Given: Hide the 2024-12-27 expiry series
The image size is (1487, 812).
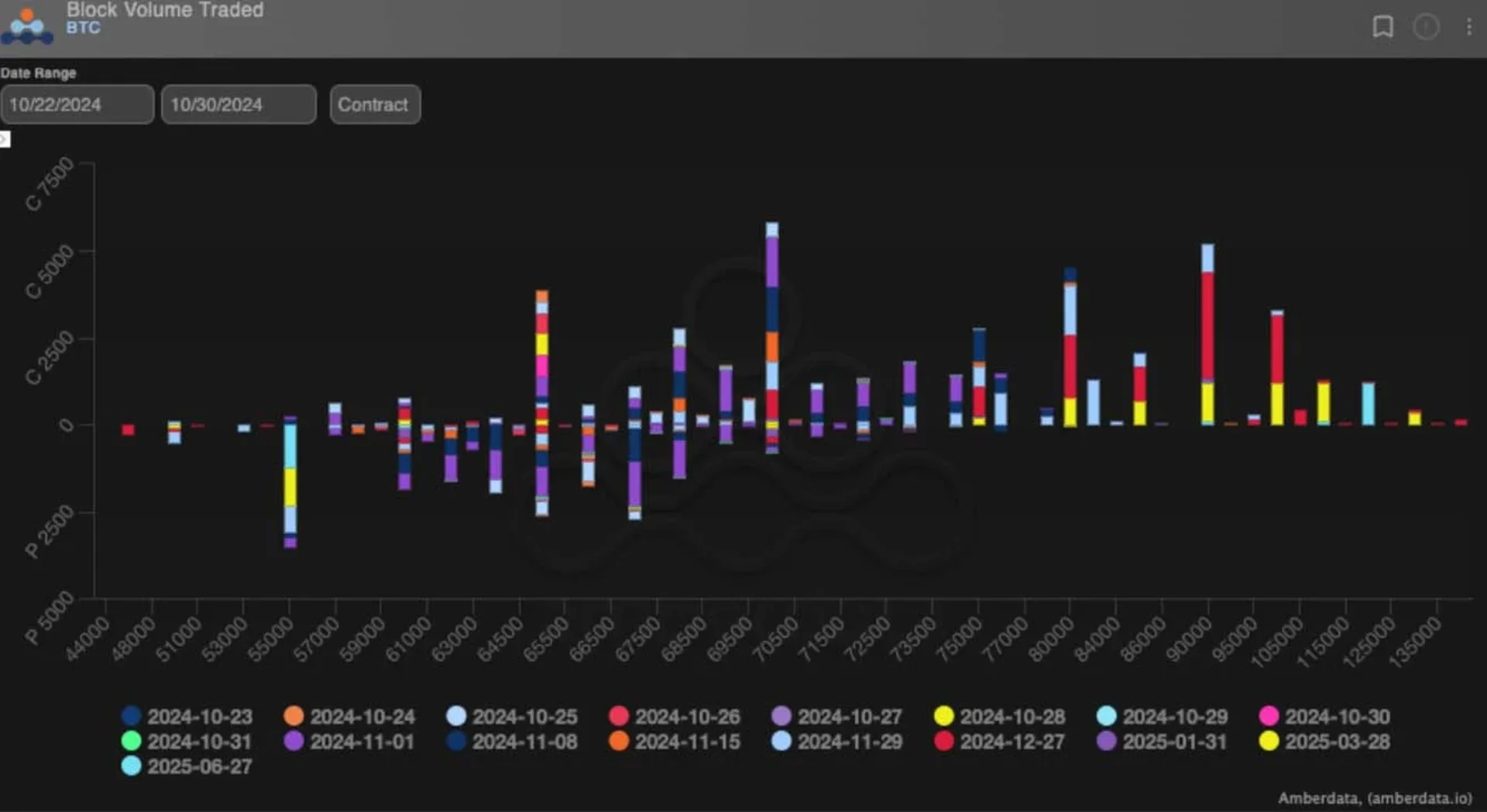Looking at the screenshot, I should click(x=1001, y=742).
